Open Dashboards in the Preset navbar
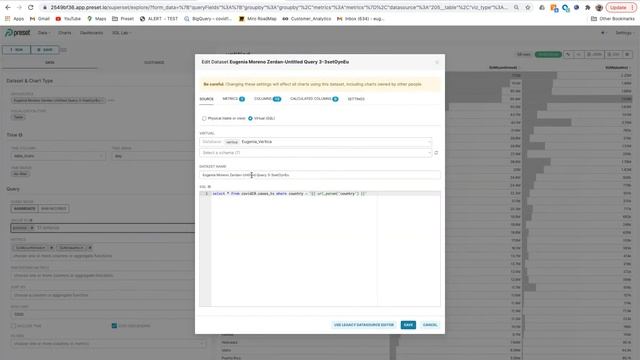This screenshot has width=640, height=360. pyautogui.click(x=91, y=33)
